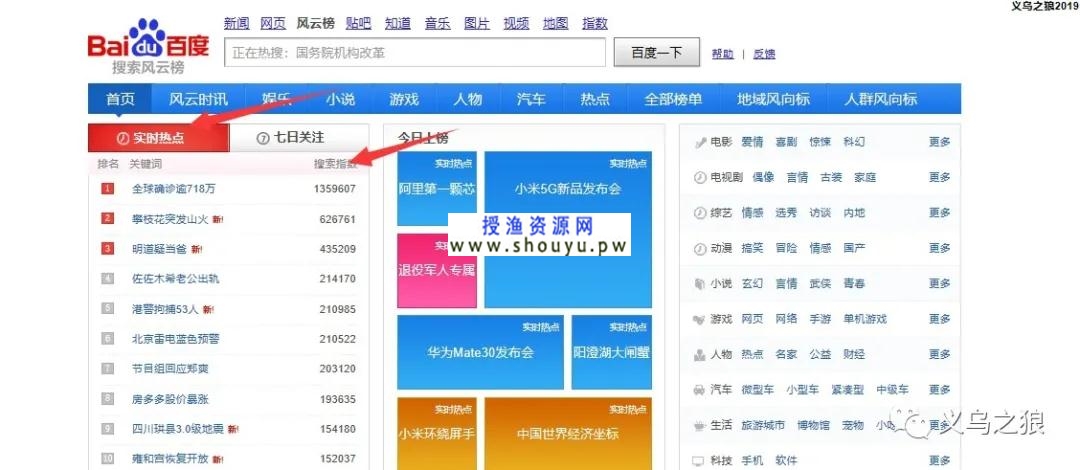Click the 百度一下 search button

656,52
